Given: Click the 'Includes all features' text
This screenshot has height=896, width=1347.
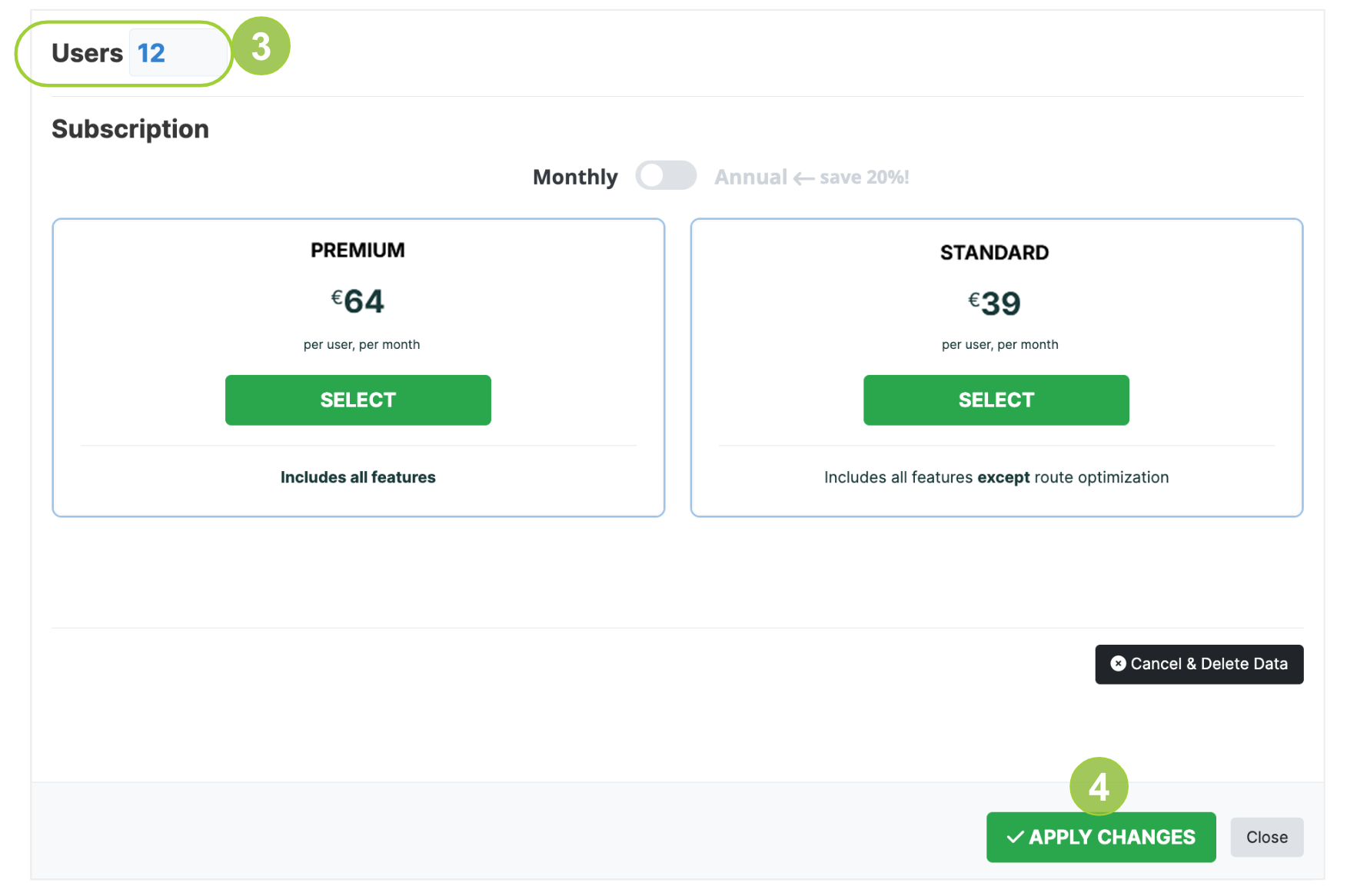Looking at the screenshot, I should [x=358, y=477].
